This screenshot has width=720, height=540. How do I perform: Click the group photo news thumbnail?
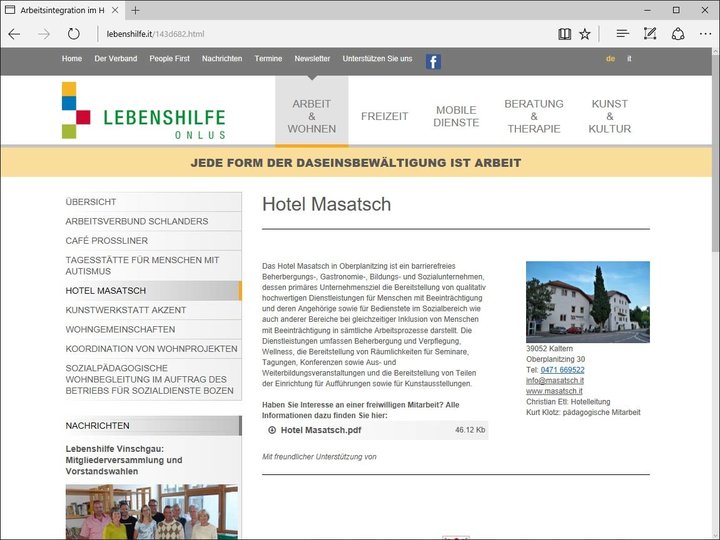(152, 512)
